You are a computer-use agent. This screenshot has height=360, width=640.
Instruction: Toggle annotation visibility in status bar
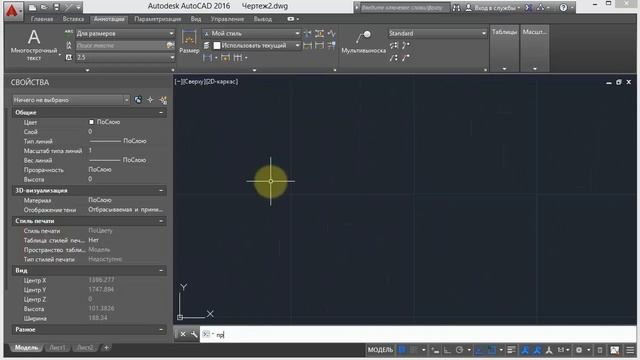525,350
